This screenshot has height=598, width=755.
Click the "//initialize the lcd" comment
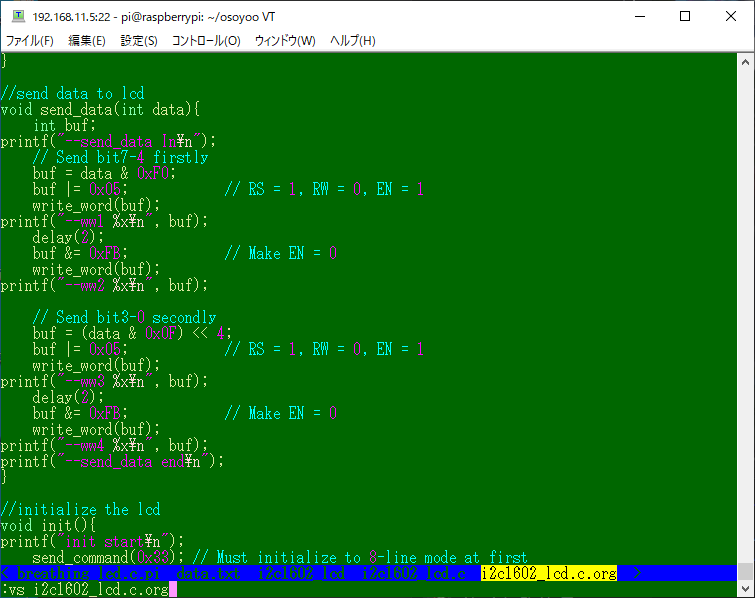[80, 509]
